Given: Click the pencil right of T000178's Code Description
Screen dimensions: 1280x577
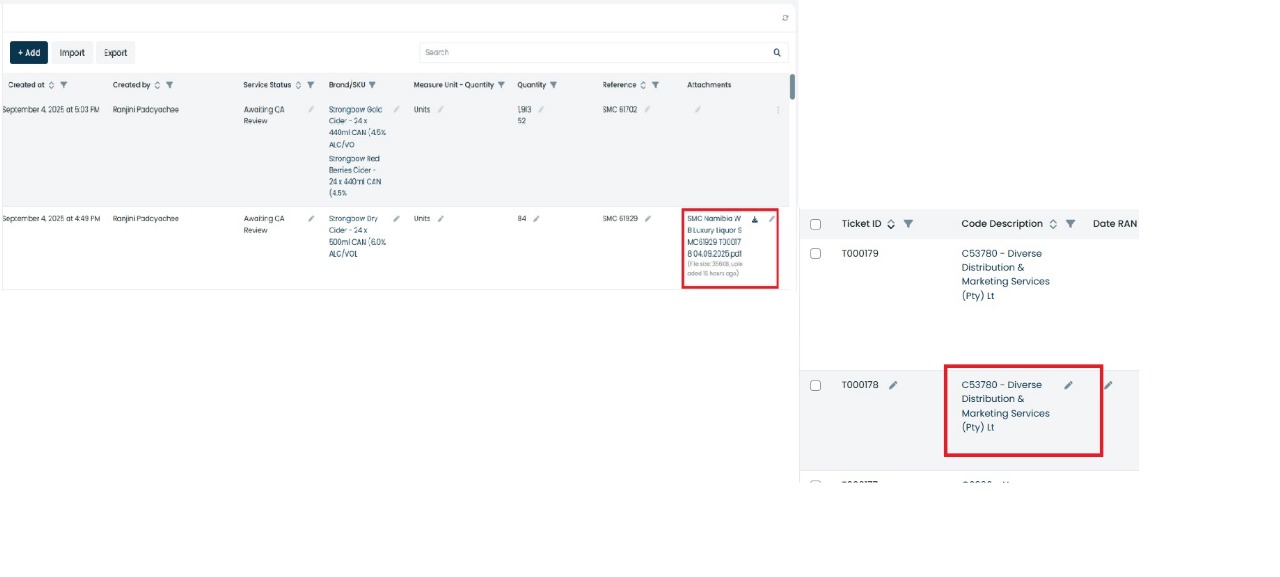Looking at the screenshot, I should click(x=1108, y=384).
